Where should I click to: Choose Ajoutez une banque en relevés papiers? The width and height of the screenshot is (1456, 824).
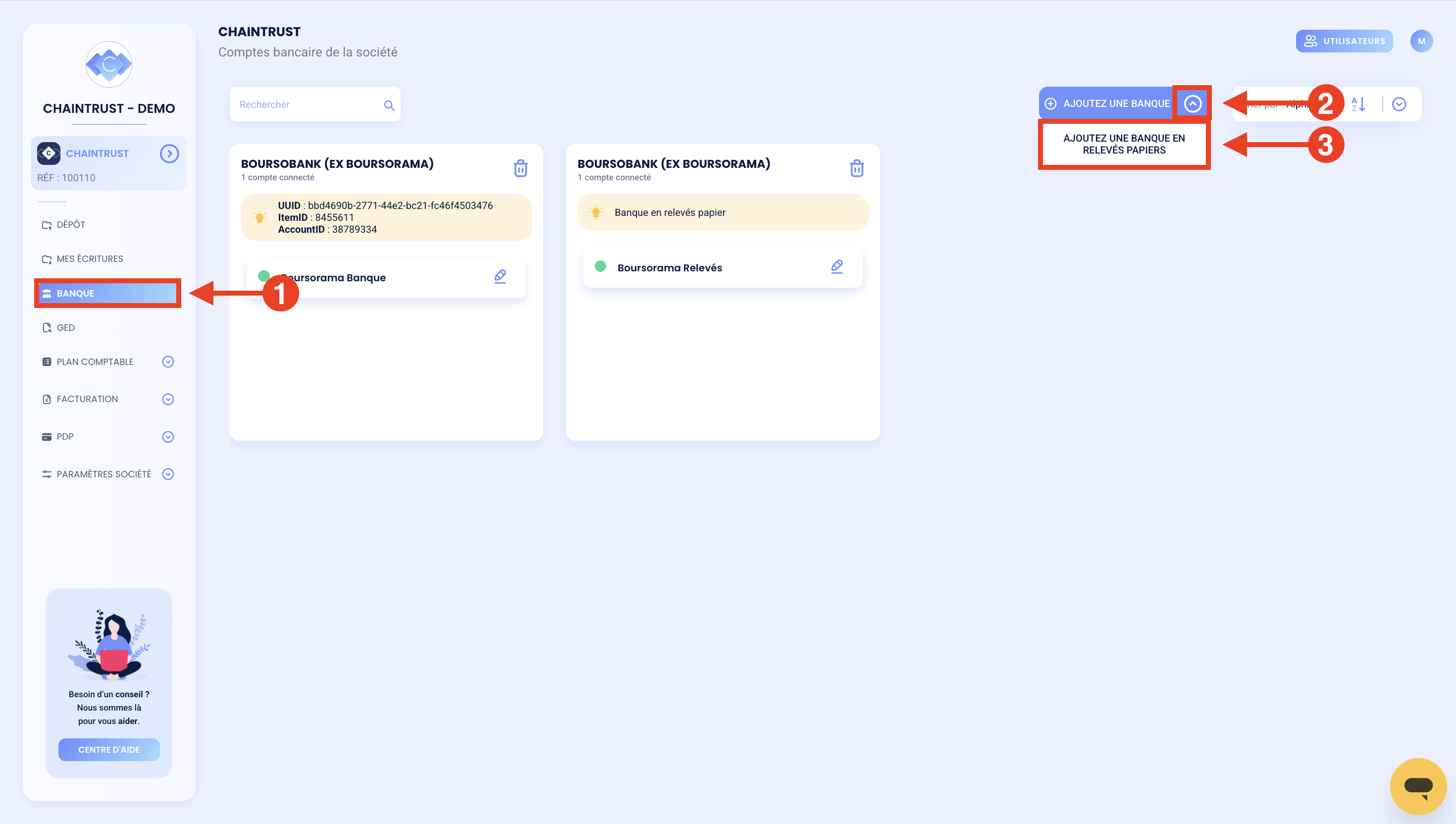(x=1124, y=144)
